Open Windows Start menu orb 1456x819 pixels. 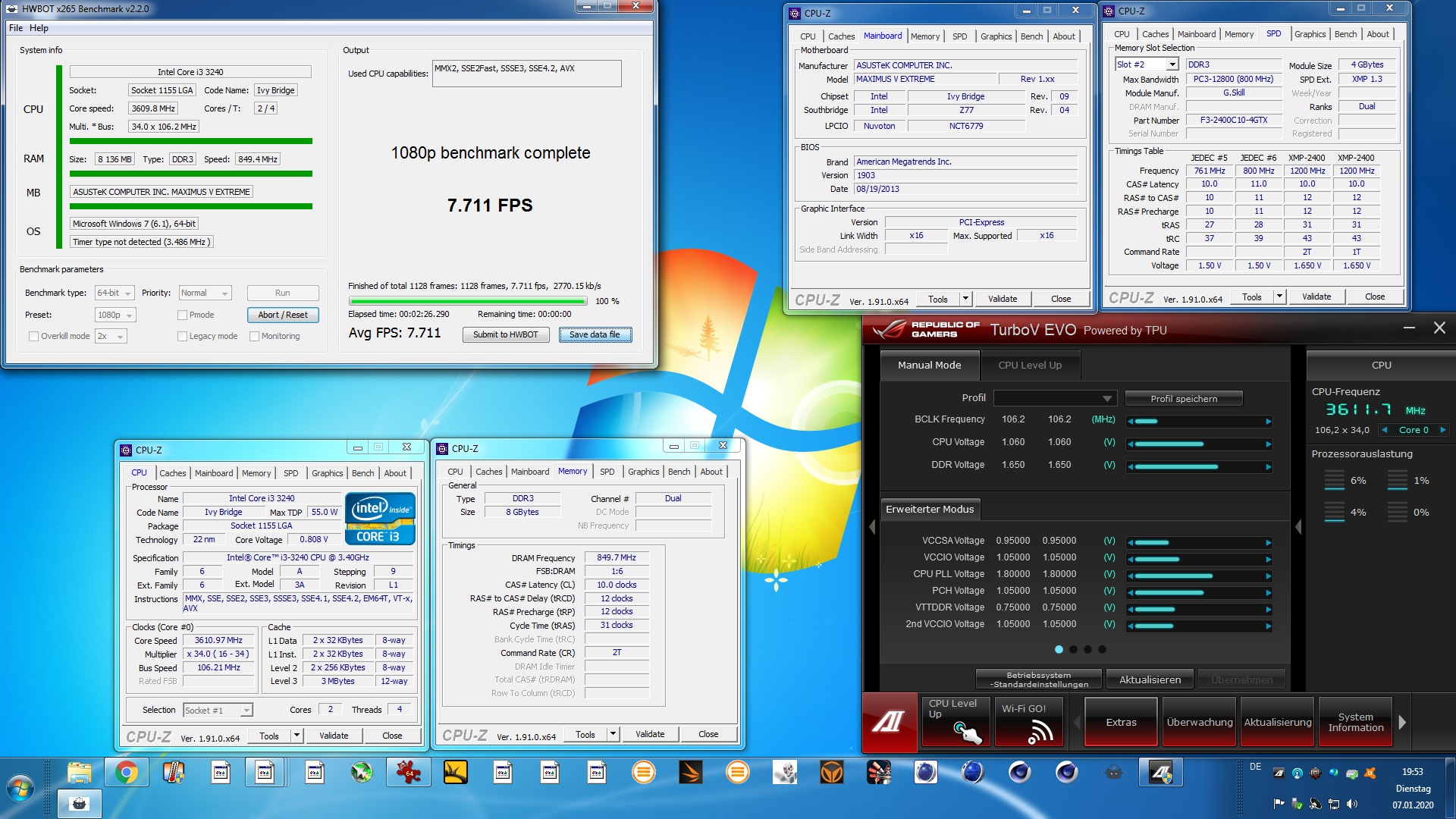coord(20,789)
